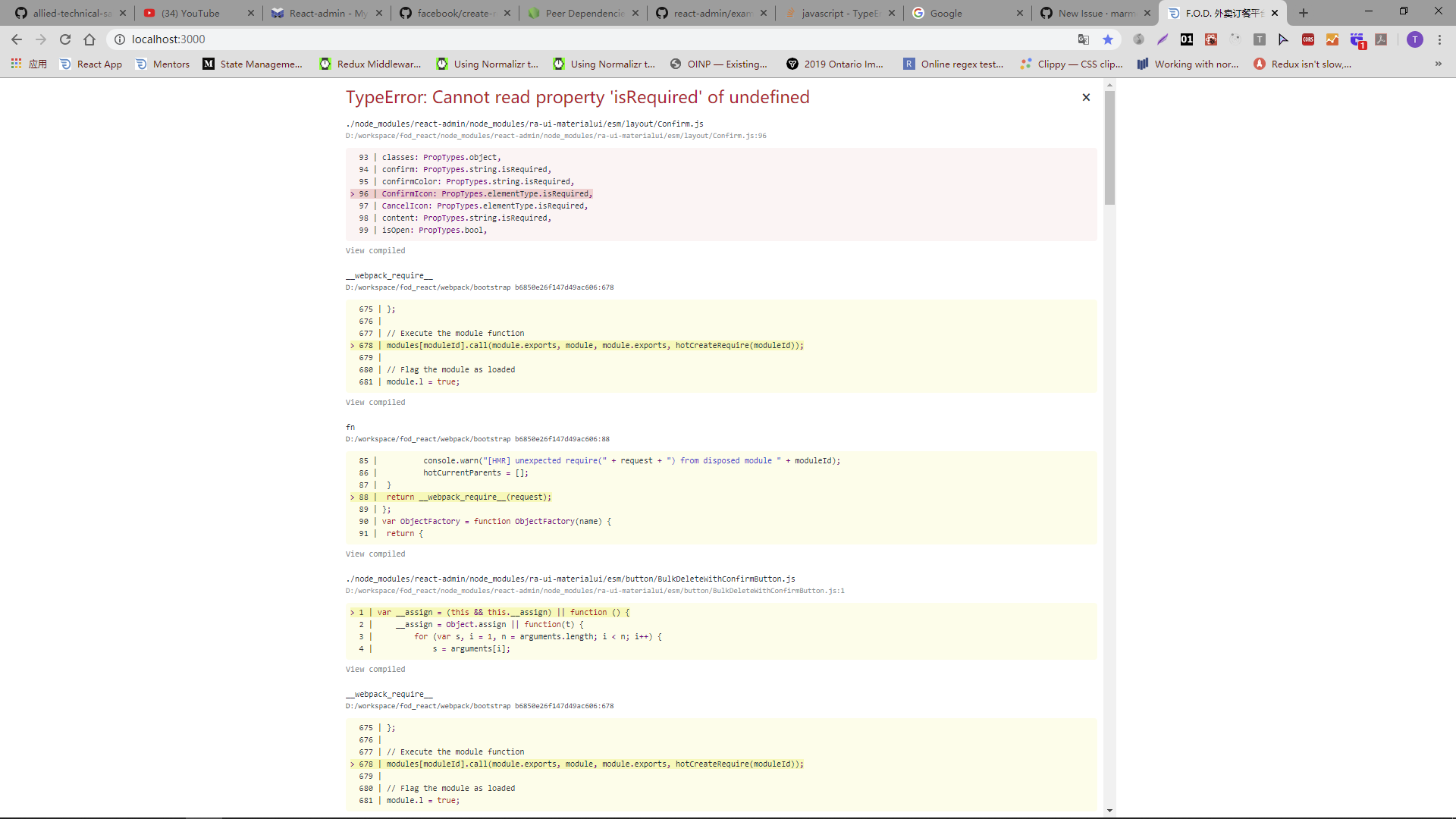Viewport: 1456px width, 819px height.
Task: Switch to the YouTube tab
Action: (x=190, y=13)
